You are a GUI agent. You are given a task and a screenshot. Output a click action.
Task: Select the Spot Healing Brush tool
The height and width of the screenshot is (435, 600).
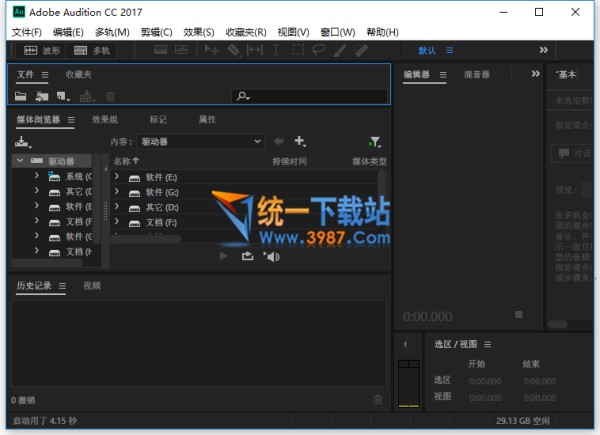pos(361,50)
